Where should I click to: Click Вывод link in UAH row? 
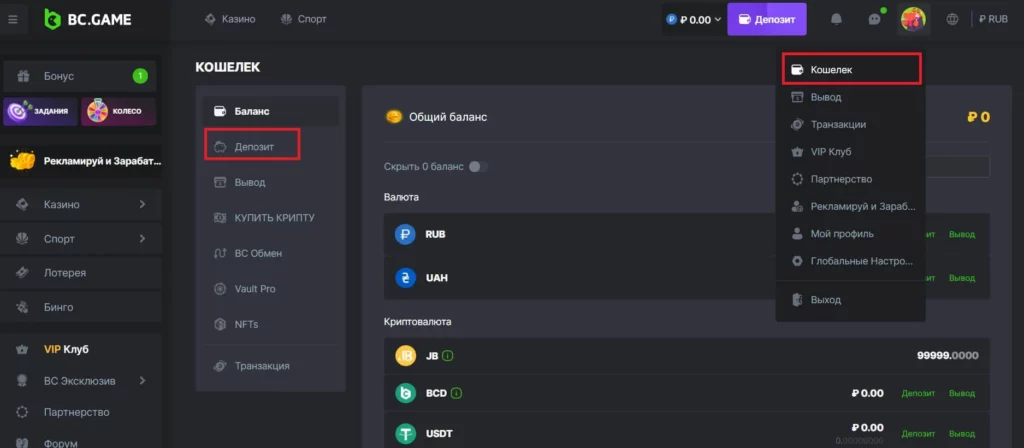click(961, 278)
